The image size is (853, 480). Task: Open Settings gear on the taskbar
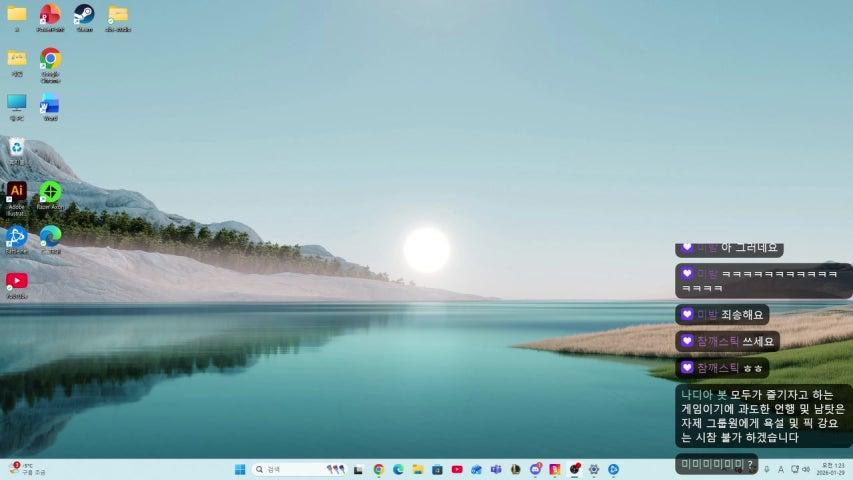pos(594,469)
